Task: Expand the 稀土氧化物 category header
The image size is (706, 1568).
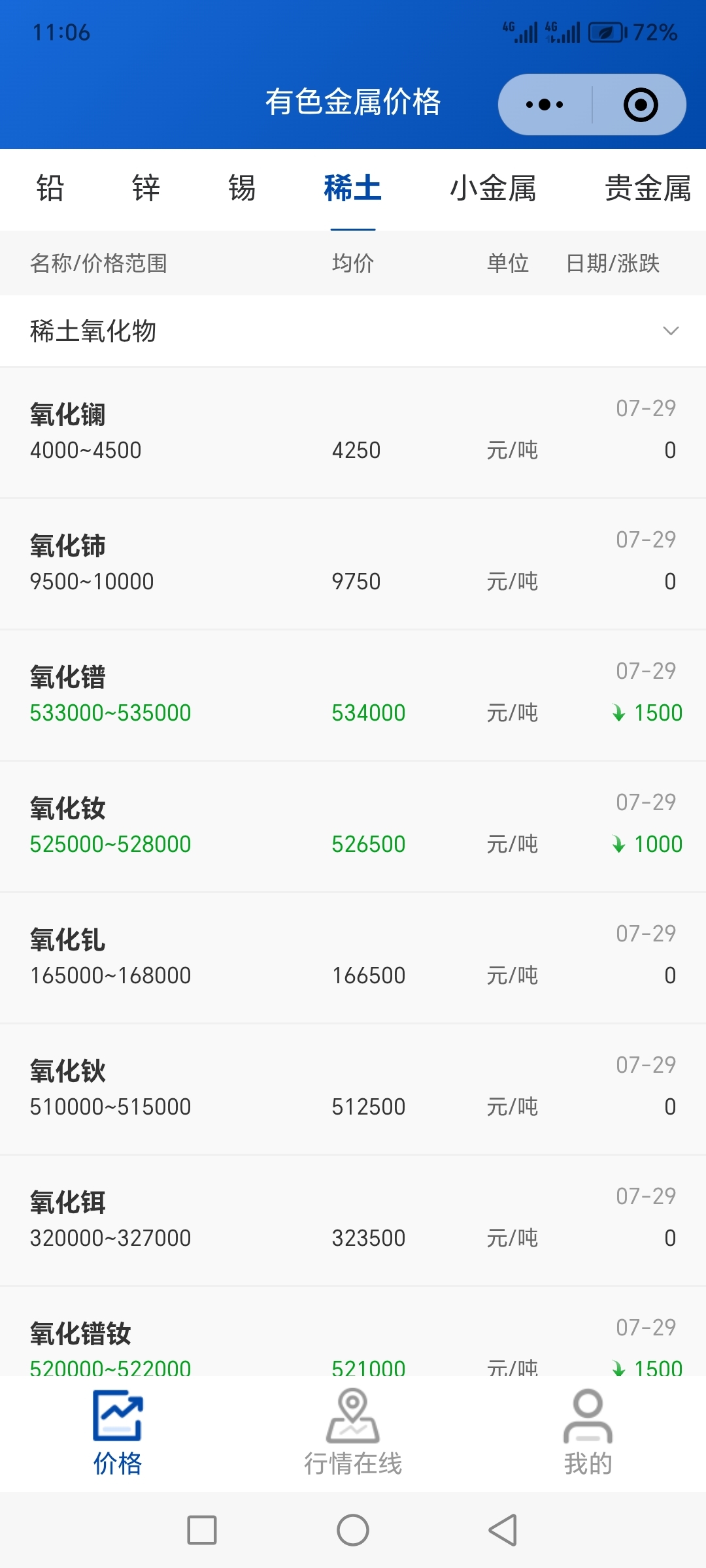Action: pos(353,331)
